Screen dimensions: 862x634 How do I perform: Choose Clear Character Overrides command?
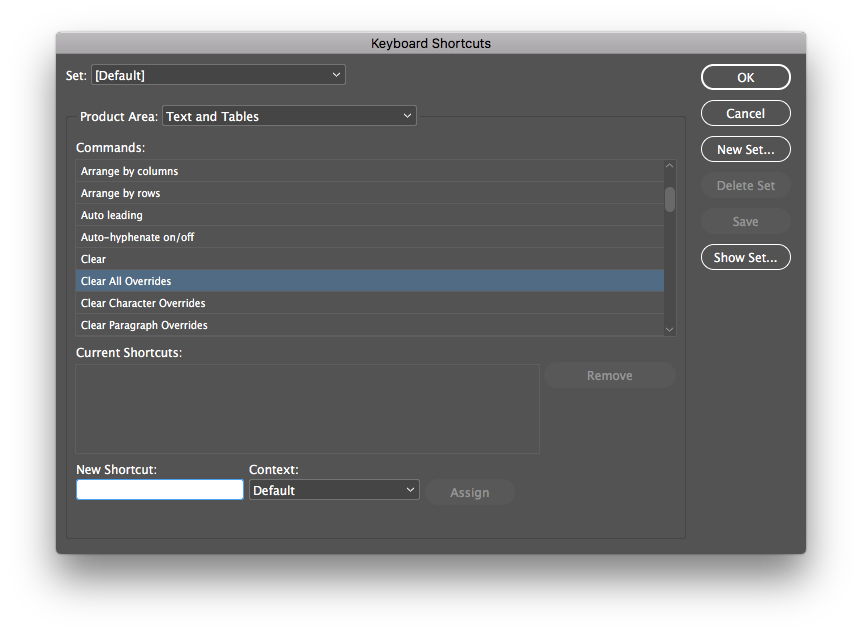click(x=369, y=303)
